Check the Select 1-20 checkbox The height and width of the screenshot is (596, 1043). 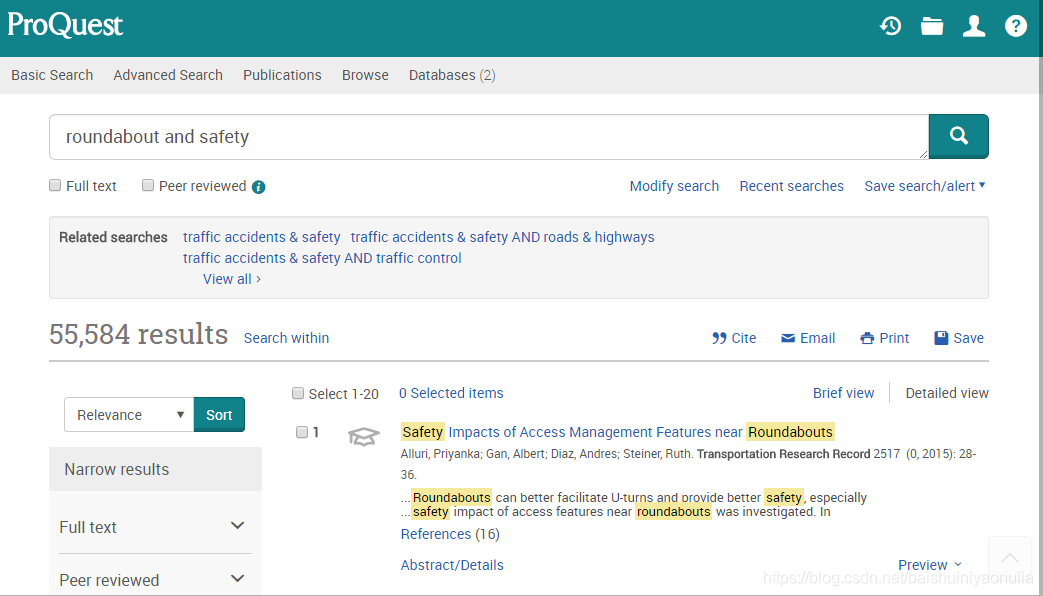click(298, 393)
